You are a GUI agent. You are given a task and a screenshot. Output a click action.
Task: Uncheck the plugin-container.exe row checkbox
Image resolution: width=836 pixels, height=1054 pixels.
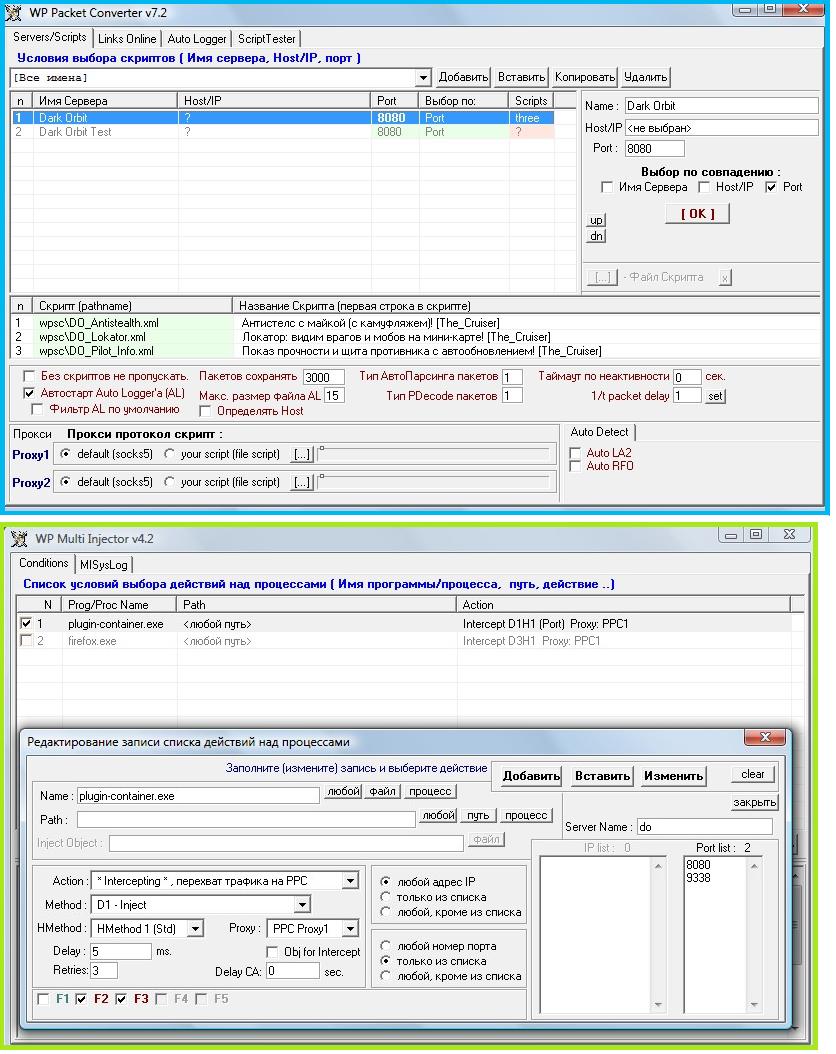point(26,624)
